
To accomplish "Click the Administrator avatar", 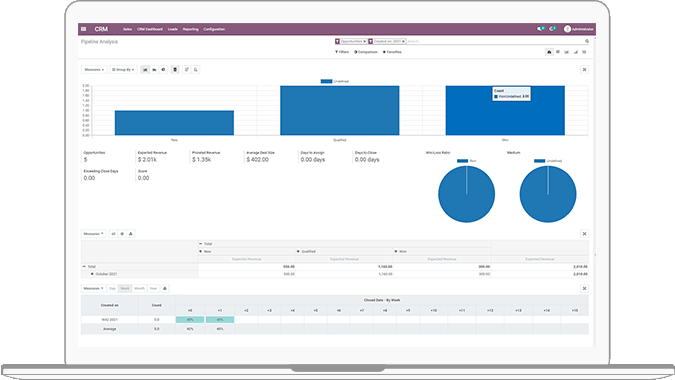I will [567, 29].
